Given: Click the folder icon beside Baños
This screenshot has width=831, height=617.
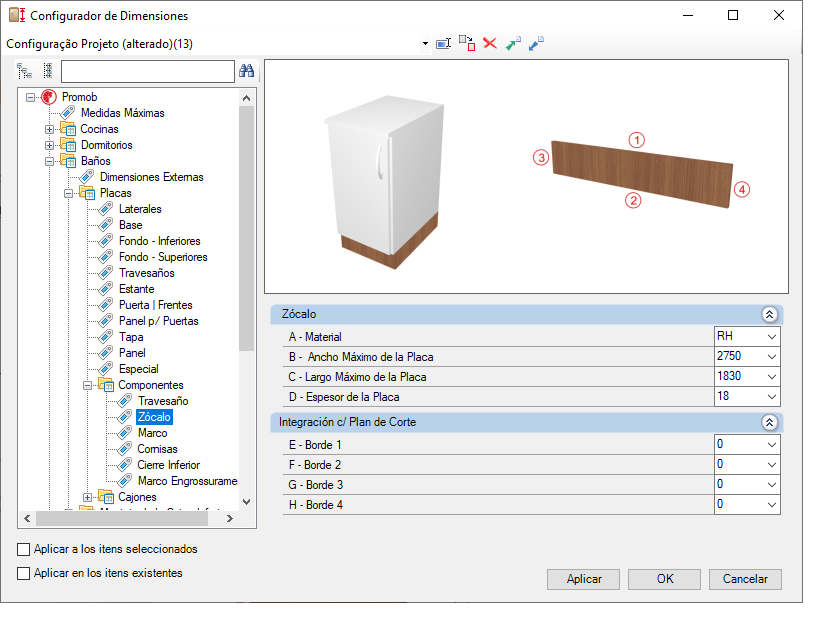Looking at the screenshot, I should tap(68, 161).
